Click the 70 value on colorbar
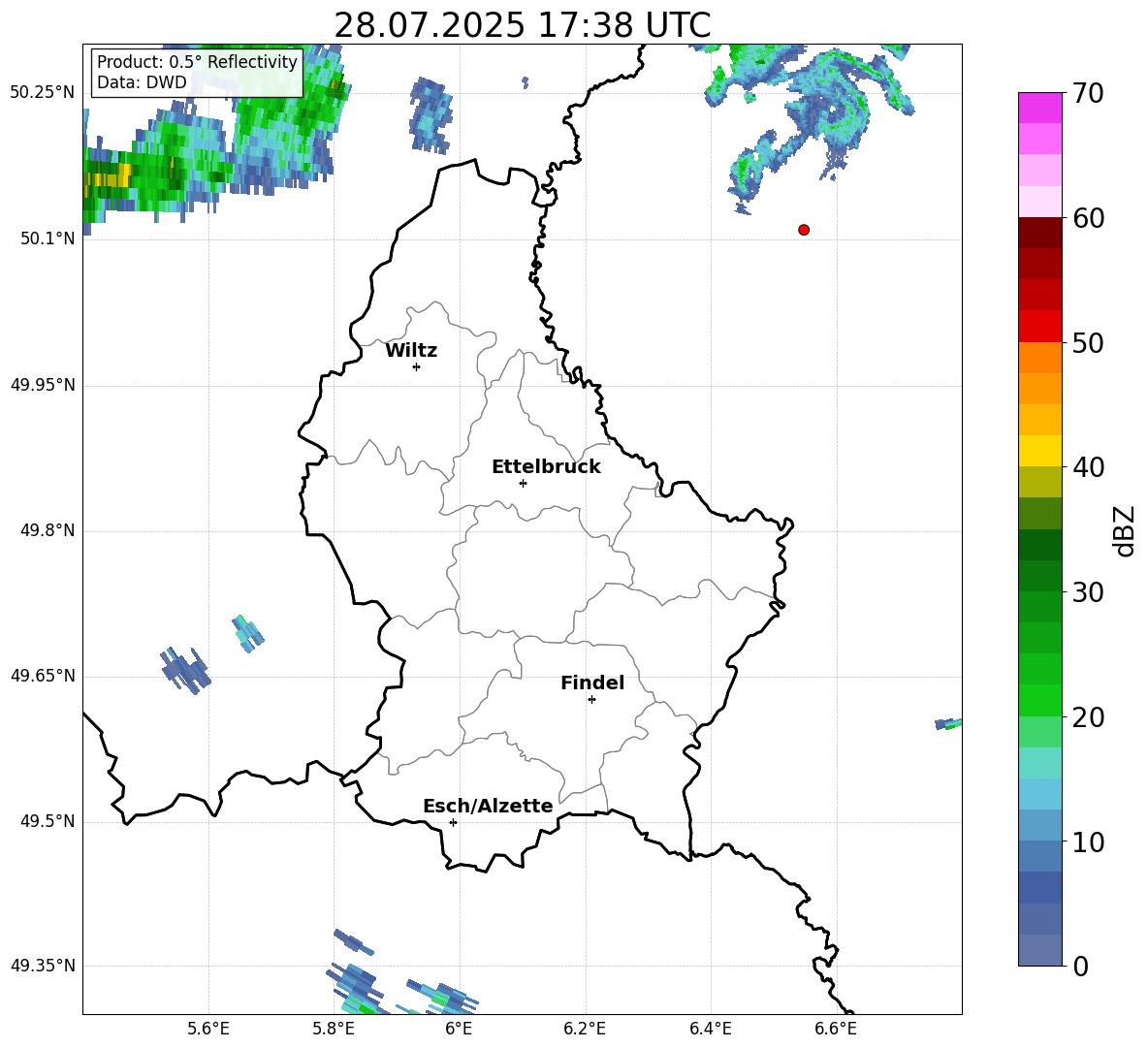The image size is (1148, 1048). tap(1088, 94)
